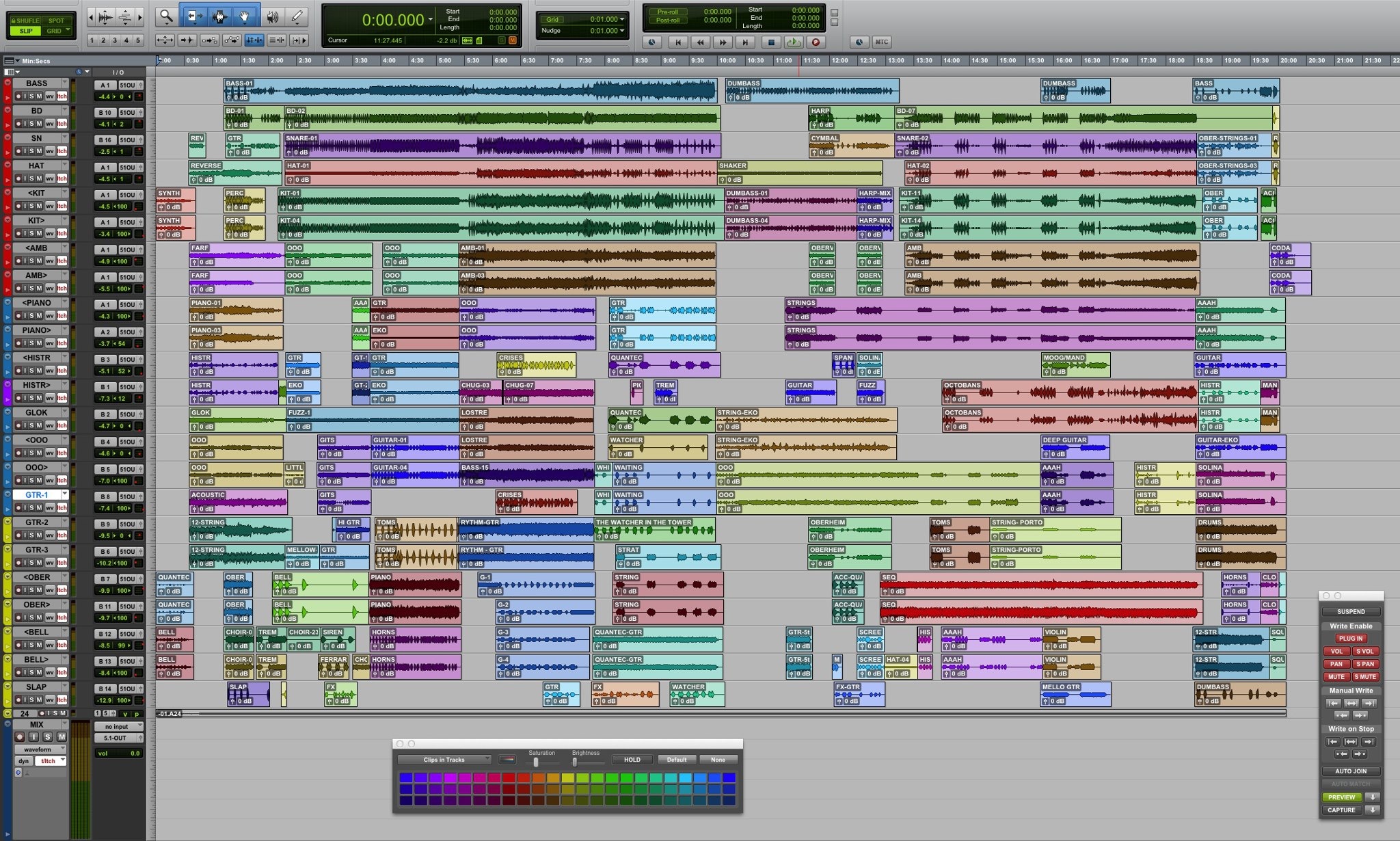The image size is (1400, 841).
Task: Mute the GTR-1 track
Action: tap(40, 508)
